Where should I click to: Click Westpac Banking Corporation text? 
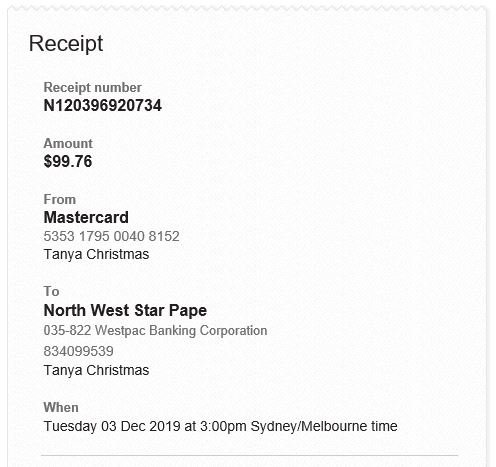181,331
